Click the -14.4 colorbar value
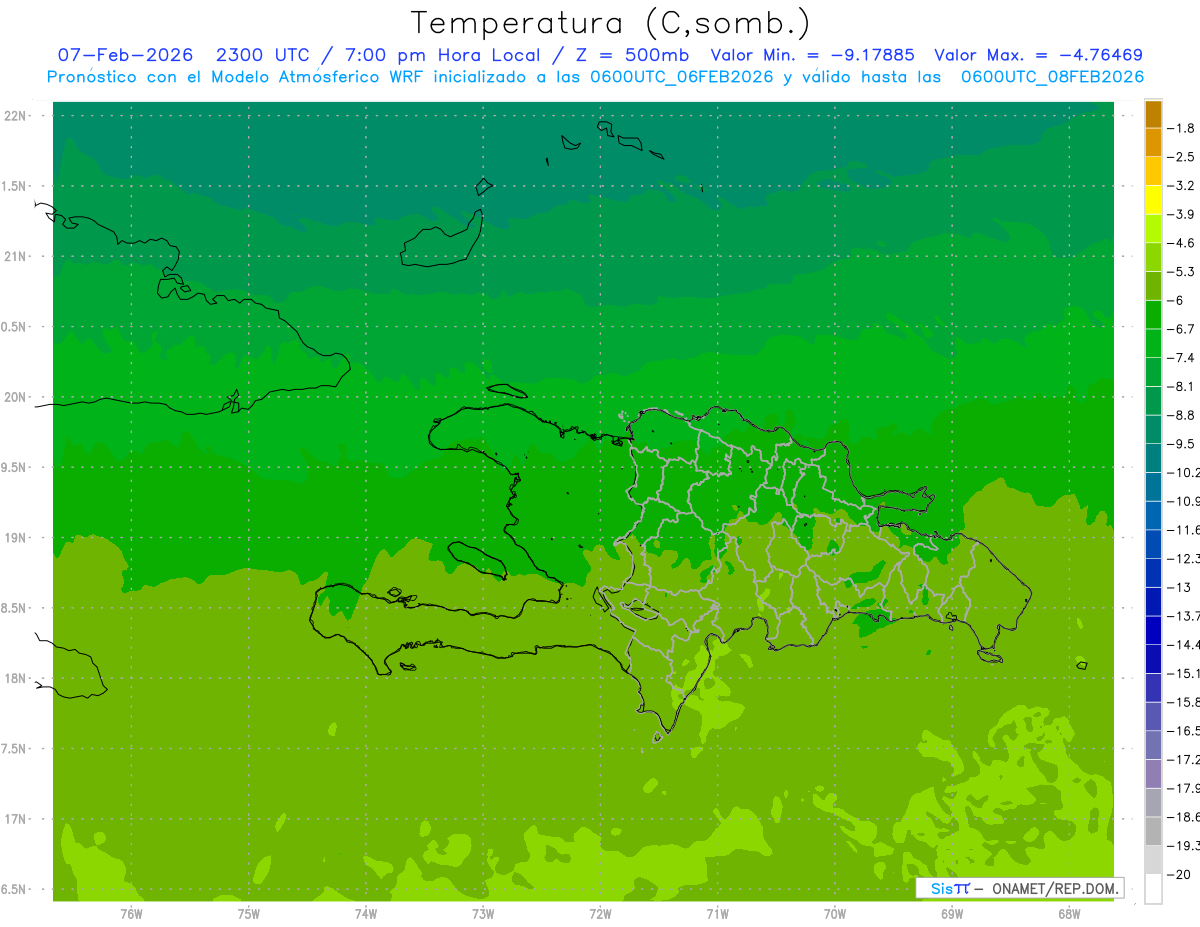 point(1184,644)
